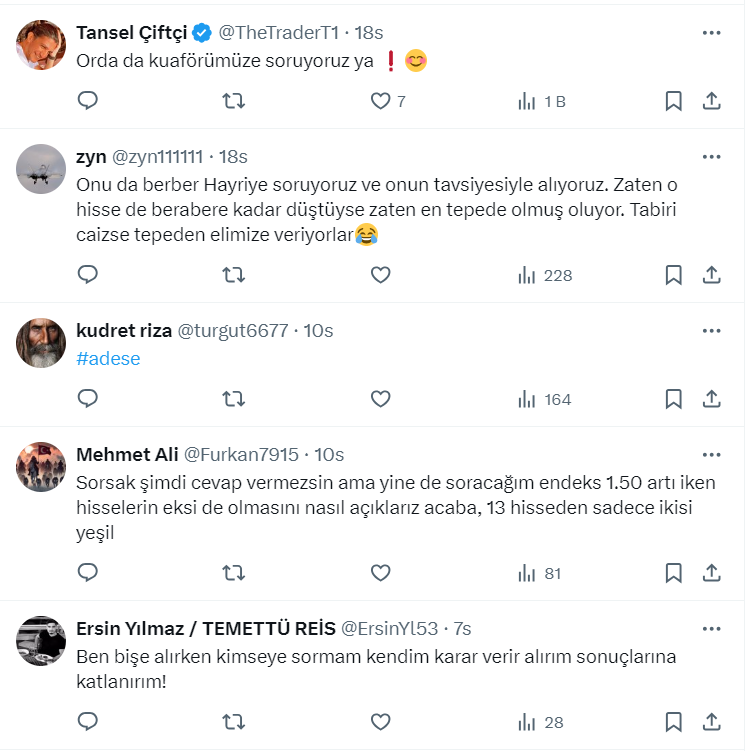Click Mehmet Ali's profile avatar
748x751 pixels.
[41, 467]
